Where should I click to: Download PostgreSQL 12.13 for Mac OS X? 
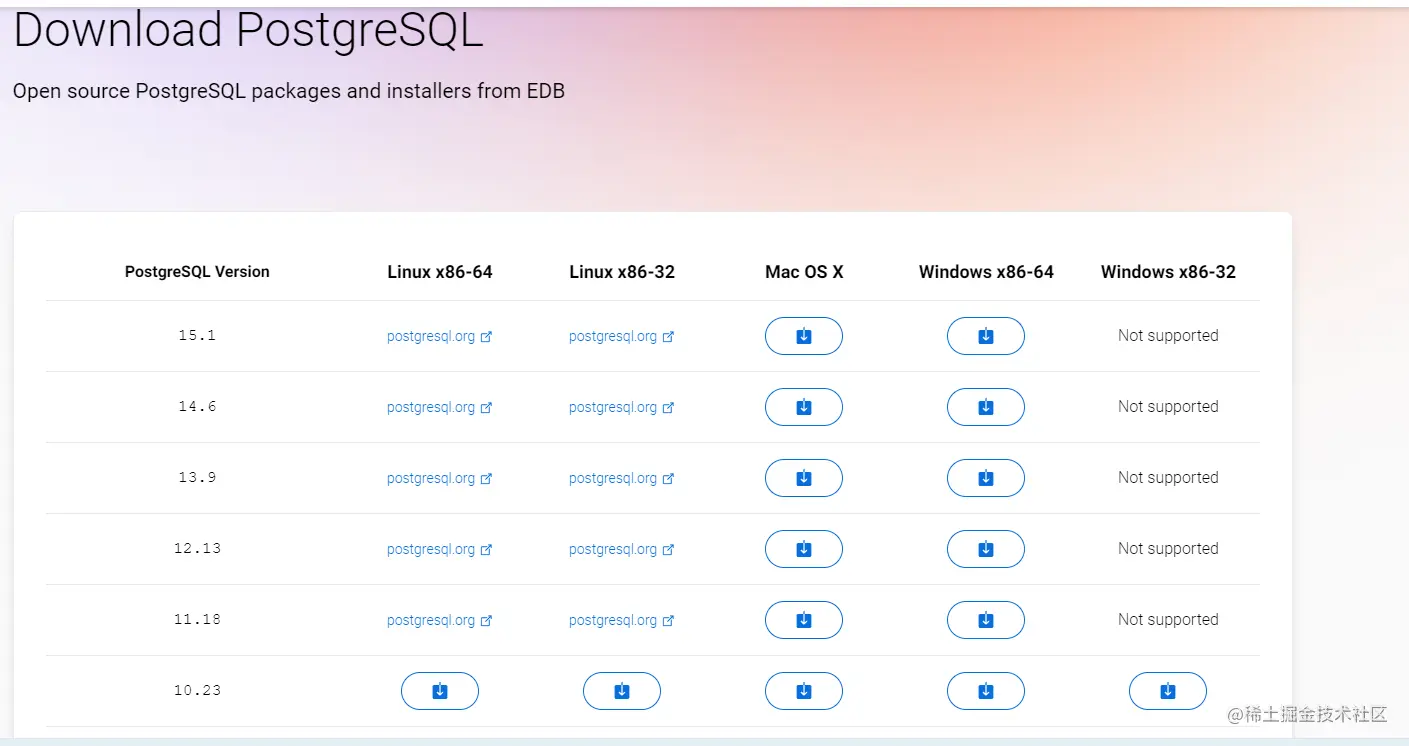(x=804, y=549)
